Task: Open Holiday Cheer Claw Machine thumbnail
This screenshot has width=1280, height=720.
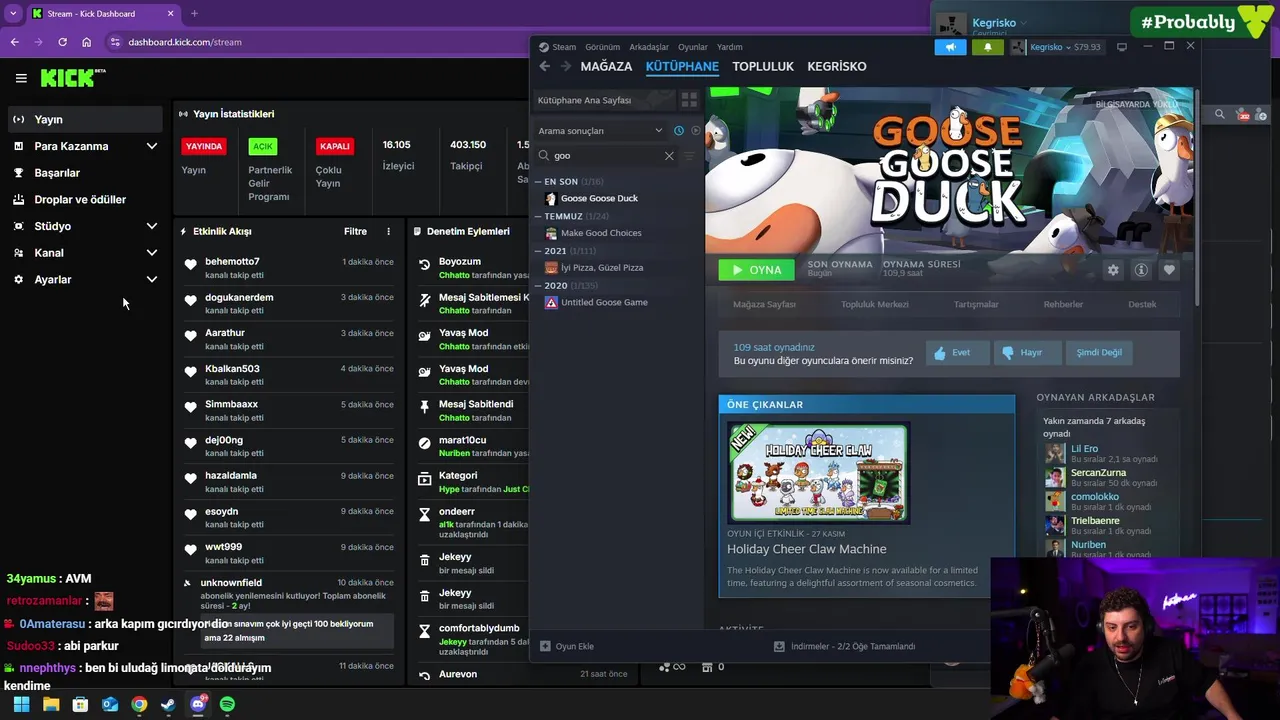Action: click(818, 473)
